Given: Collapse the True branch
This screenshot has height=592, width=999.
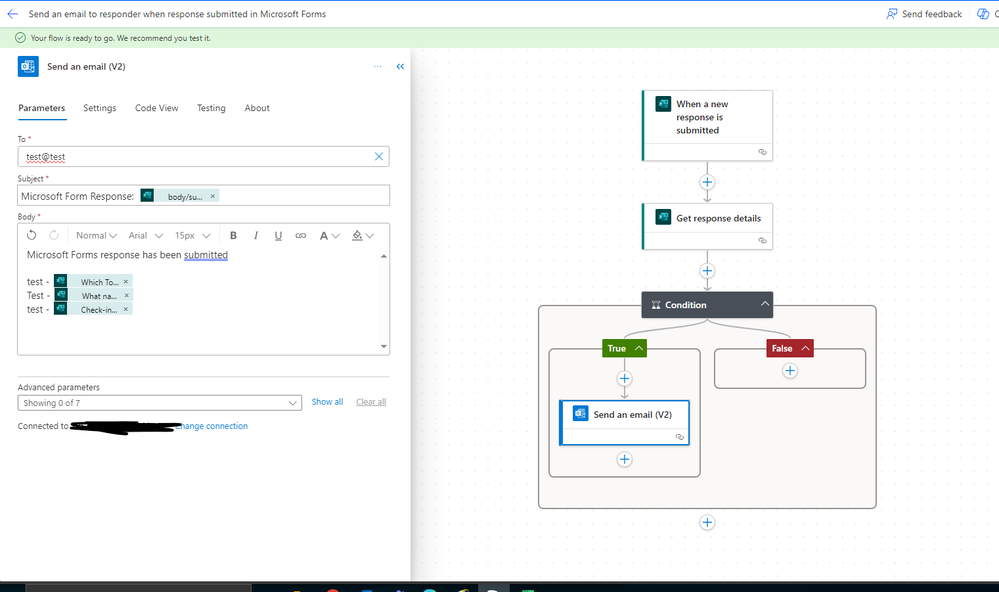Looking at the screenshot, I should click(x=638, y=349).
